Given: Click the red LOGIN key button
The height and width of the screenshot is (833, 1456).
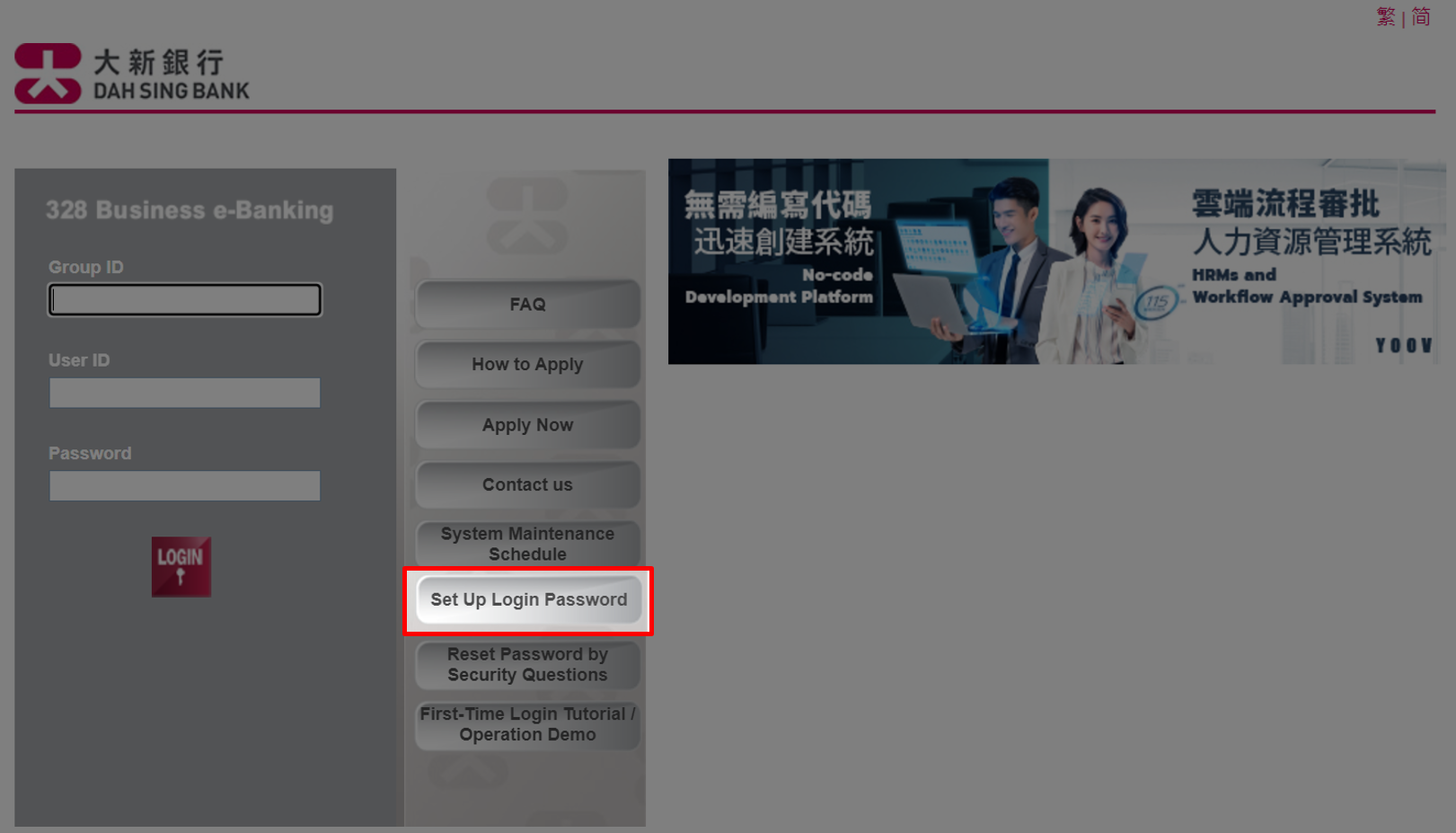Looking at the screenshot, I should click(181, 567).
